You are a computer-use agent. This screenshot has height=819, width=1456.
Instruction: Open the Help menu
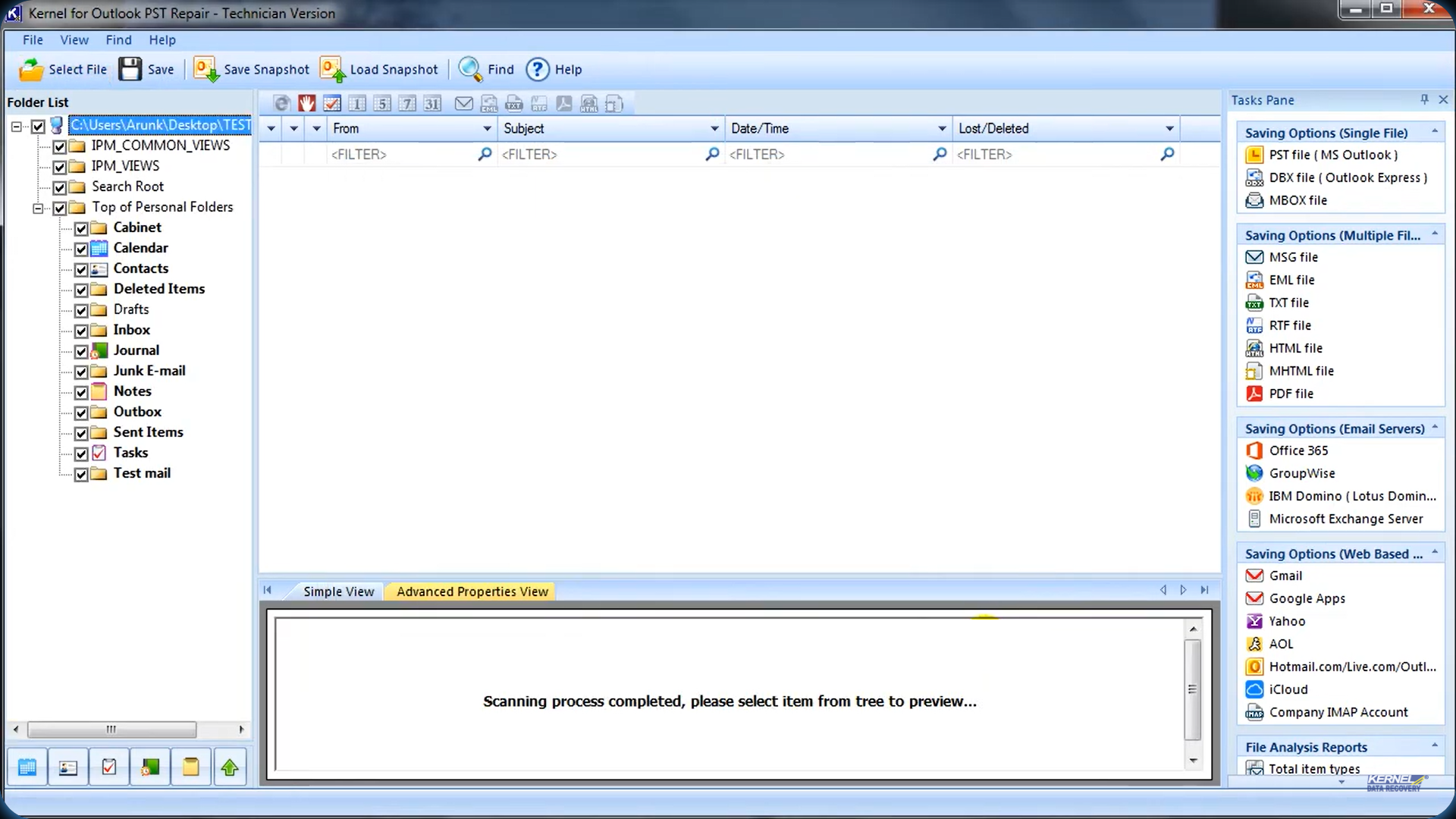click(x=162, y=39)
